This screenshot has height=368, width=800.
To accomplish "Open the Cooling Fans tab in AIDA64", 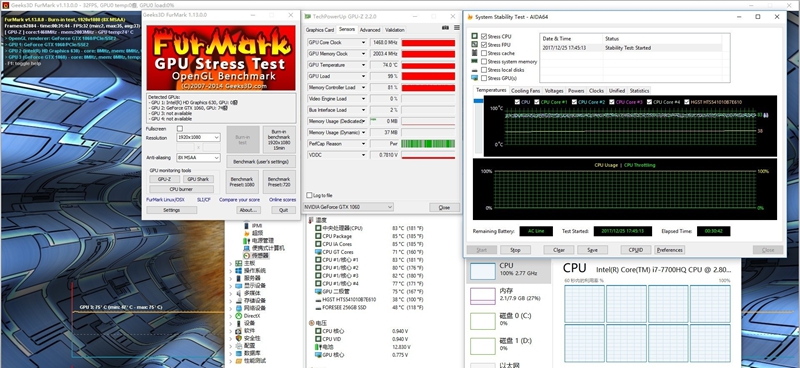I will click(526, 91).
